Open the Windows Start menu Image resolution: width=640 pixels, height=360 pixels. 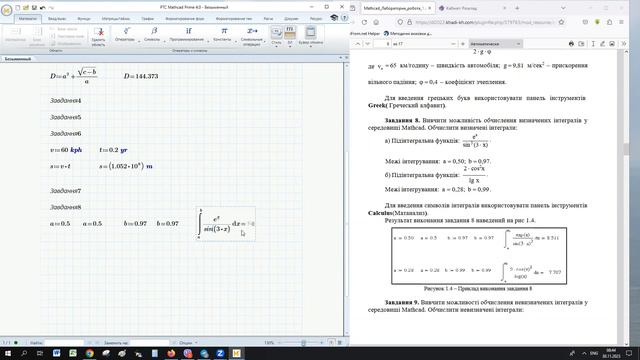pyautogui.click(x=7, y=353)
